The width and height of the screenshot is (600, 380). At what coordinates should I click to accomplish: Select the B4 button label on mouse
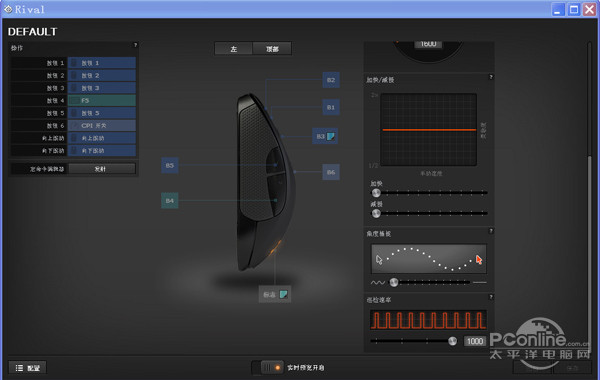(x=170, y=201)
